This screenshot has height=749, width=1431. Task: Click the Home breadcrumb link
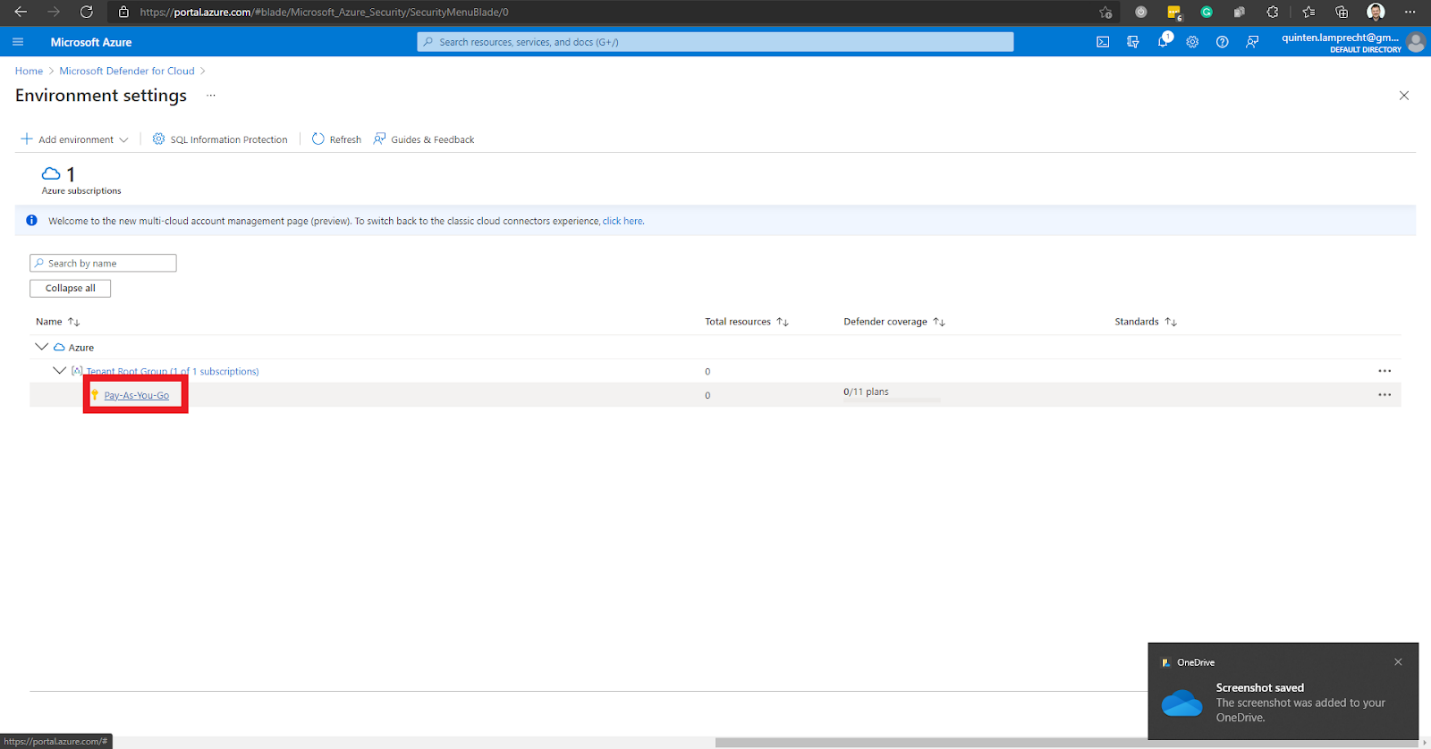[x=29, y=71]
